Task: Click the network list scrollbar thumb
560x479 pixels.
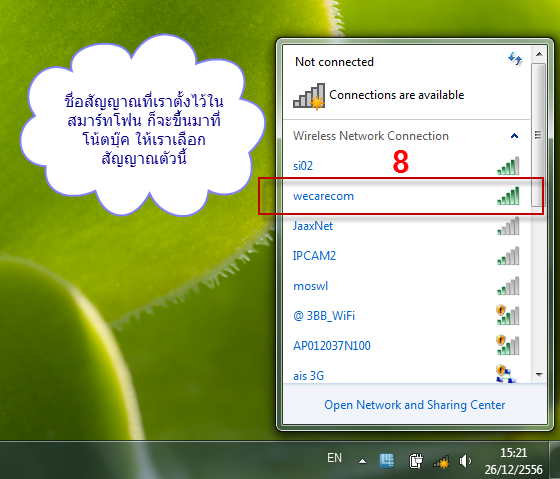Action: [538, 135]
